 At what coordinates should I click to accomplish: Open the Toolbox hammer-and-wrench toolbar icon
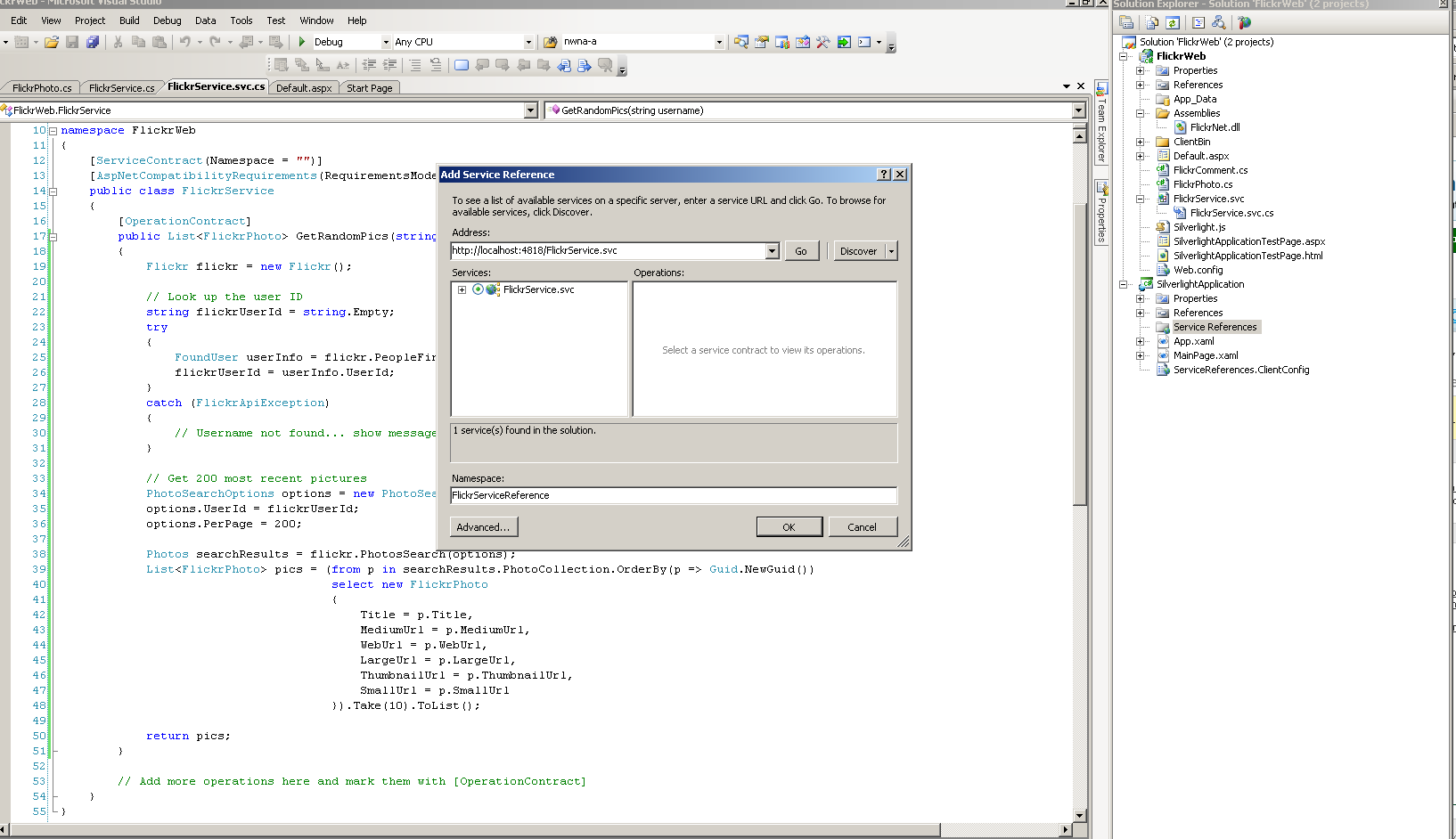tap(823, 42)
